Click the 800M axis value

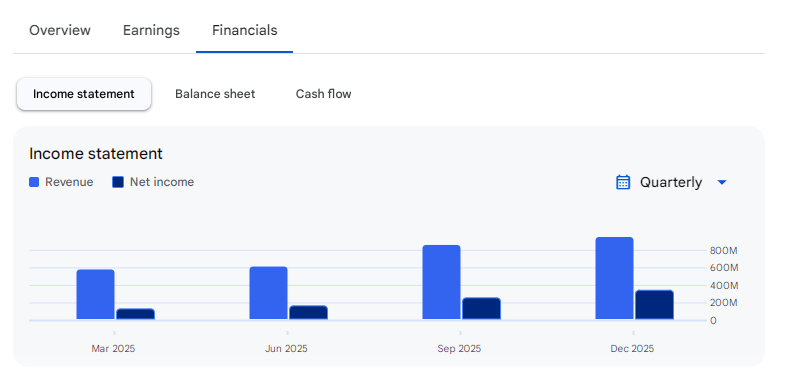[x=723, y=250]
